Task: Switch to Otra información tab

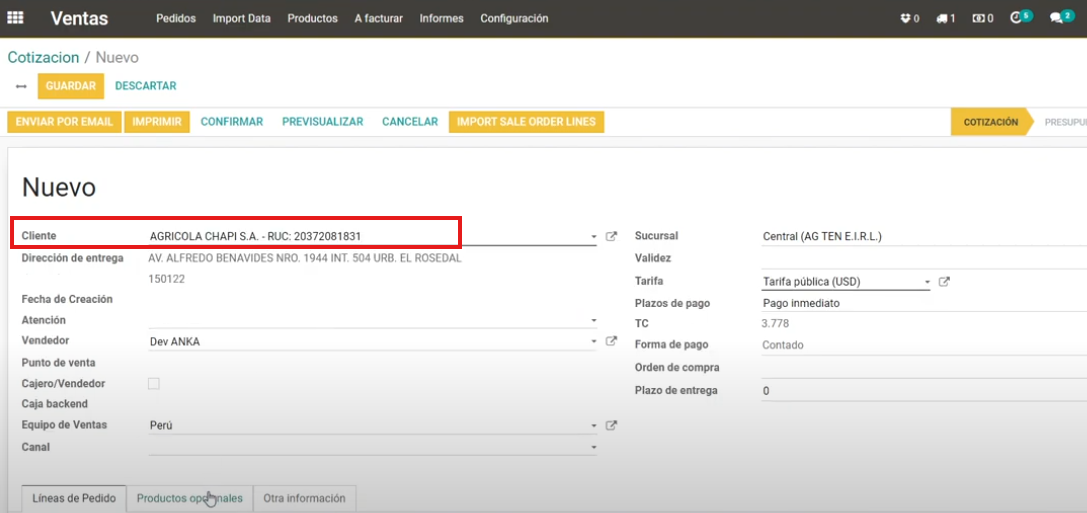Action: [304, 498]
